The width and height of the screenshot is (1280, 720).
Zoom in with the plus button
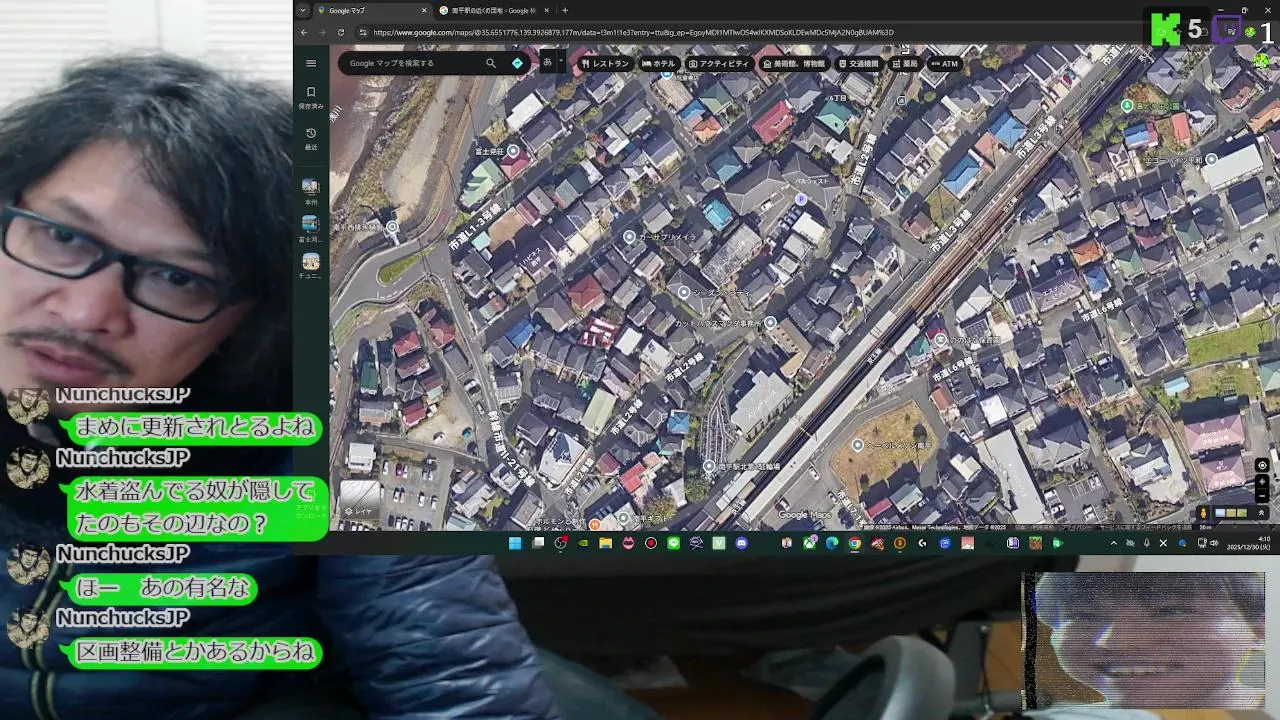1263,482
